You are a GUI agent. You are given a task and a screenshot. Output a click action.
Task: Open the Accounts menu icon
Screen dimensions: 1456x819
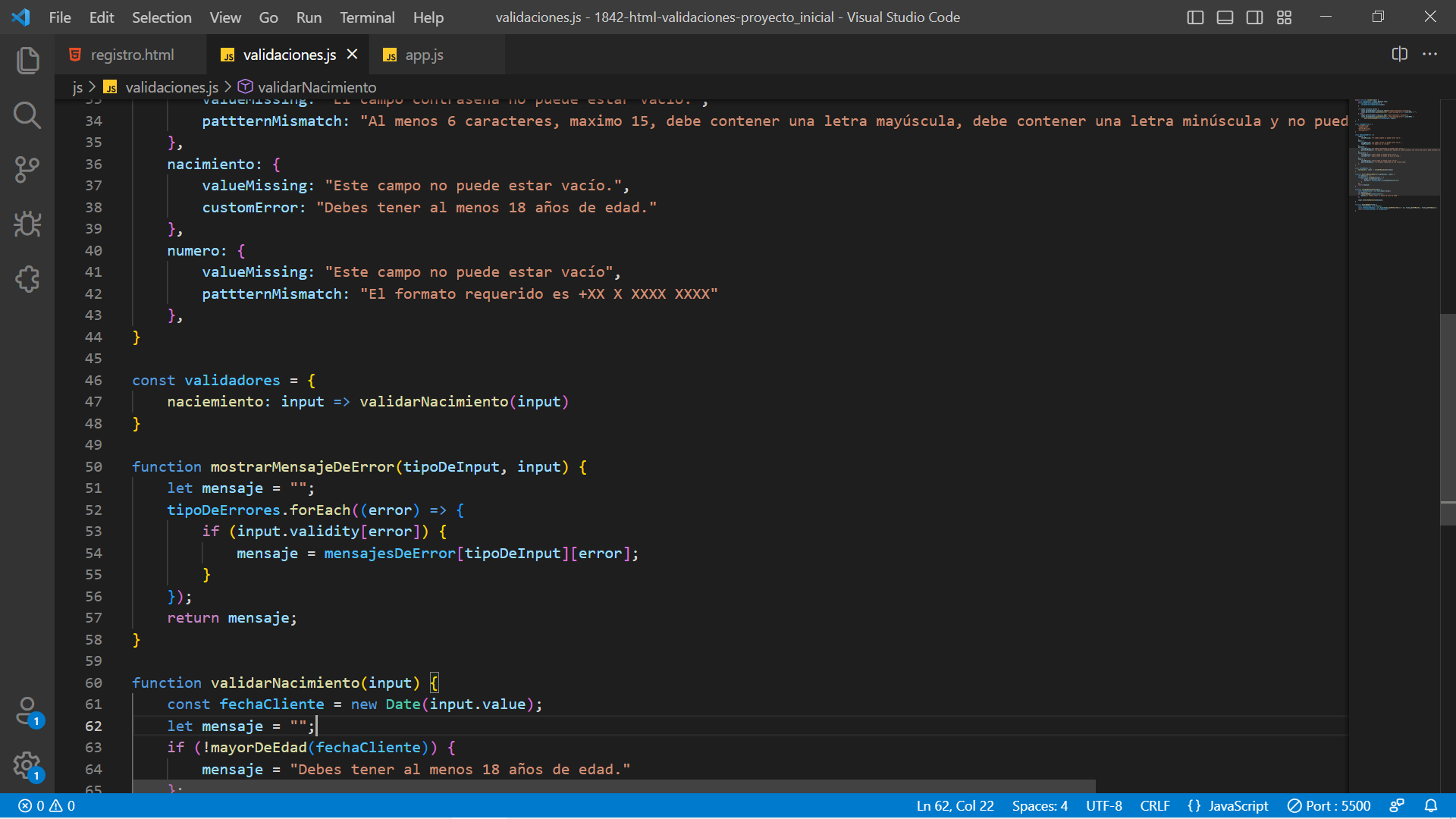(x=27, y=712)
